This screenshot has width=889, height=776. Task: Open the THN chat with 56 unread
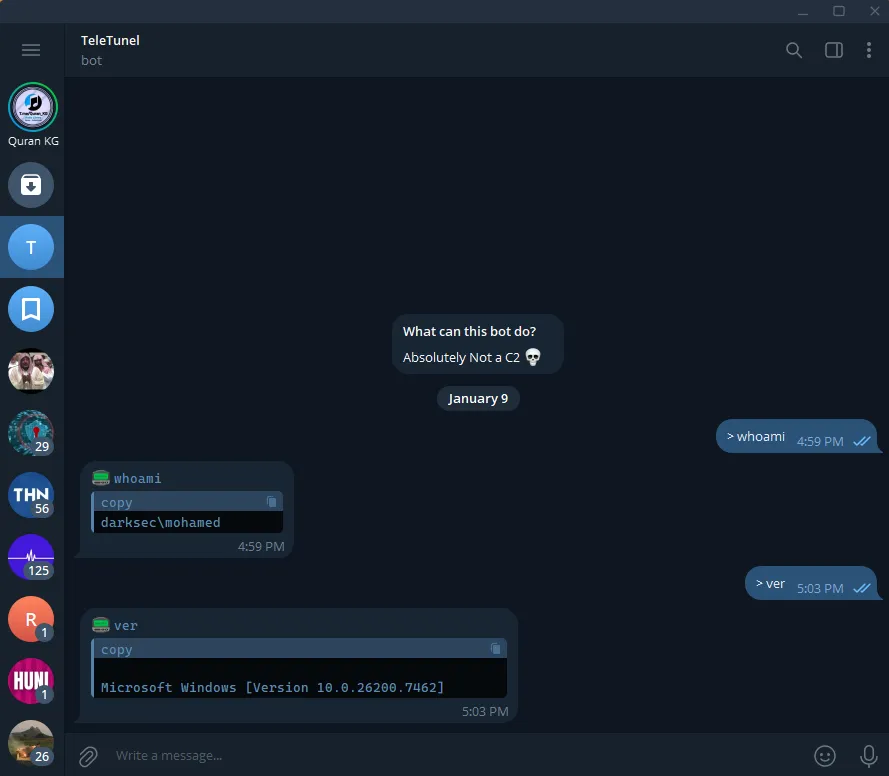(31, 495)
